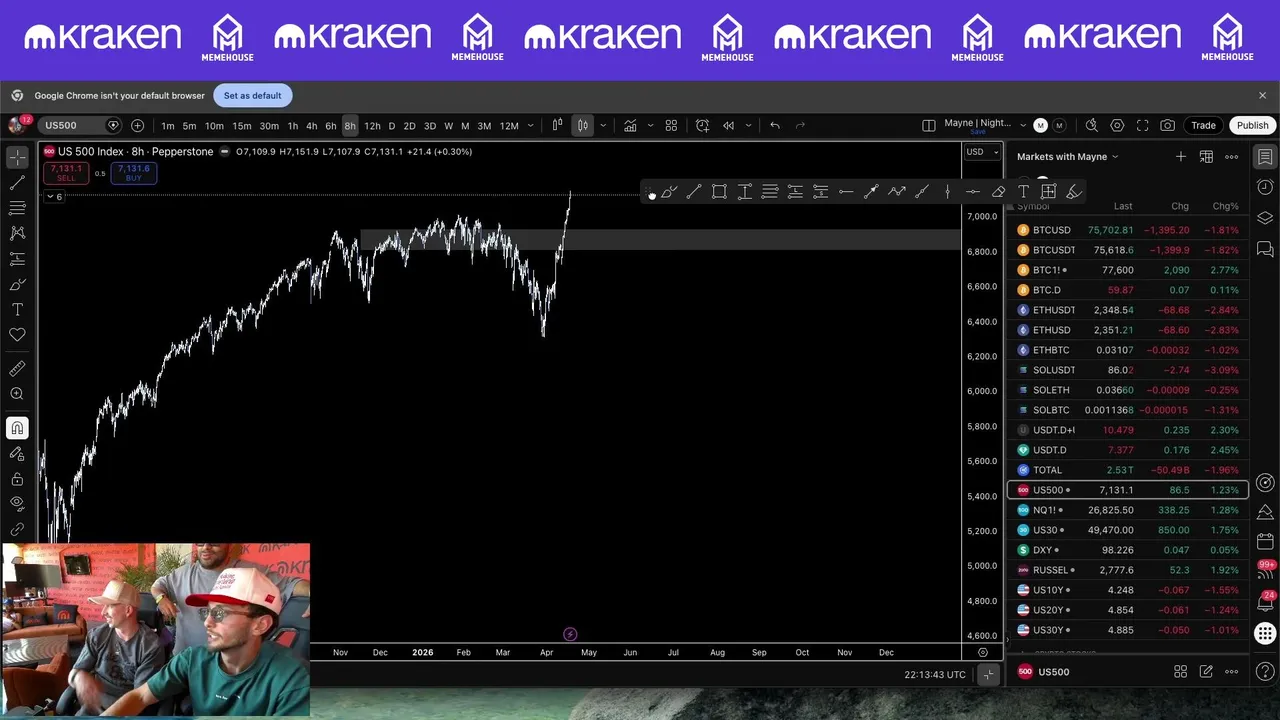This screenshot has height=720, width=1280.
Task: Click the BUY 7,131.6 button
Action: 133,172
